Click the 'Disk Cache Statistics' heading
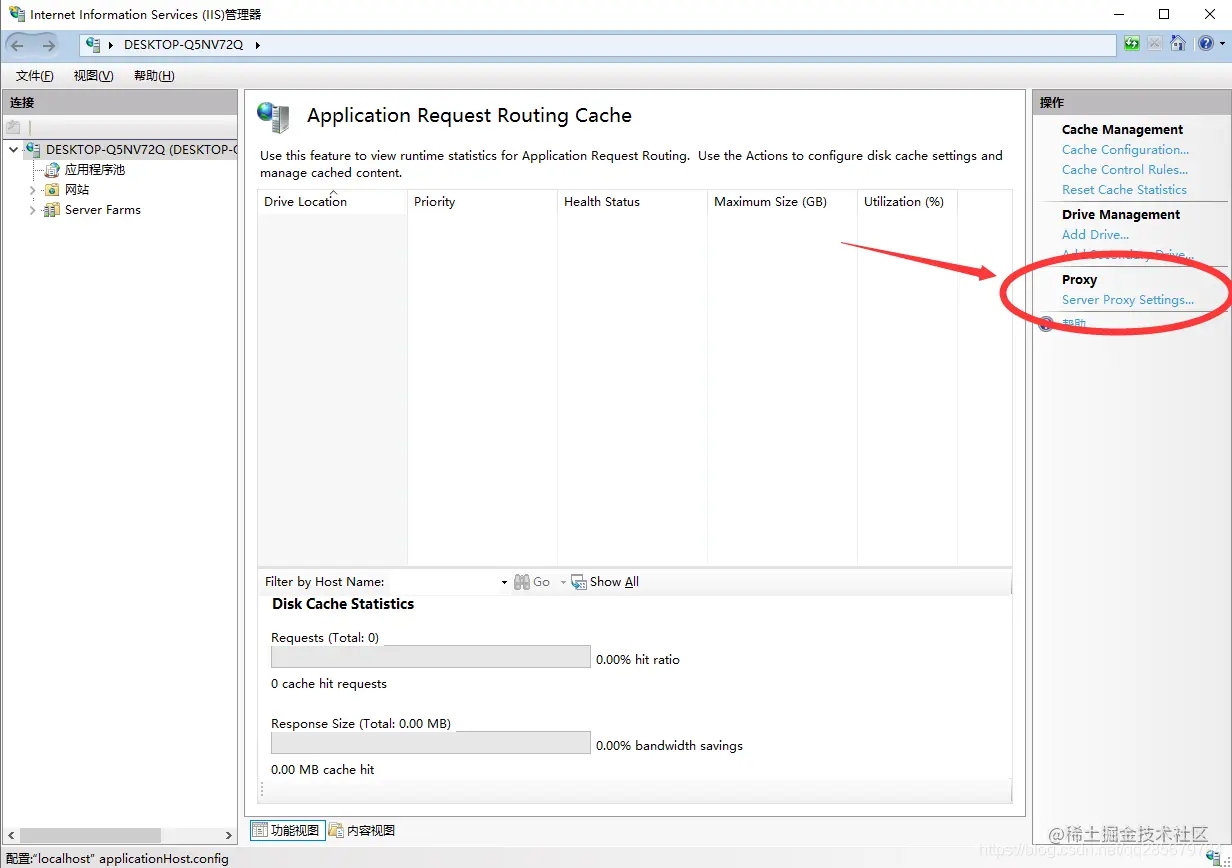Image resolution: width=1232 pixels, height=868 pixels. 343,604
